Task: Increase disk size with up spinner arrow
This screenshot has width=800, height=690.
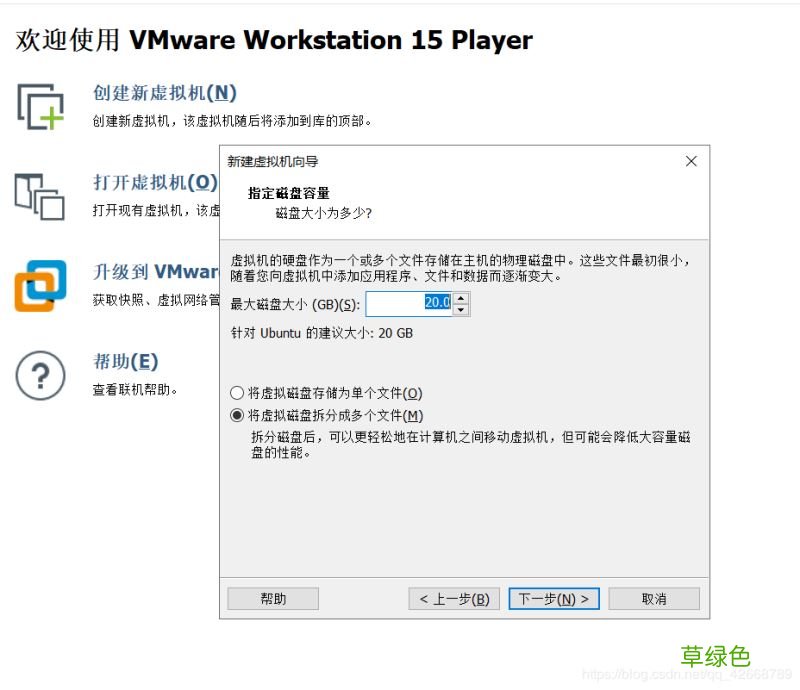Action: click(x=461, y=298)
